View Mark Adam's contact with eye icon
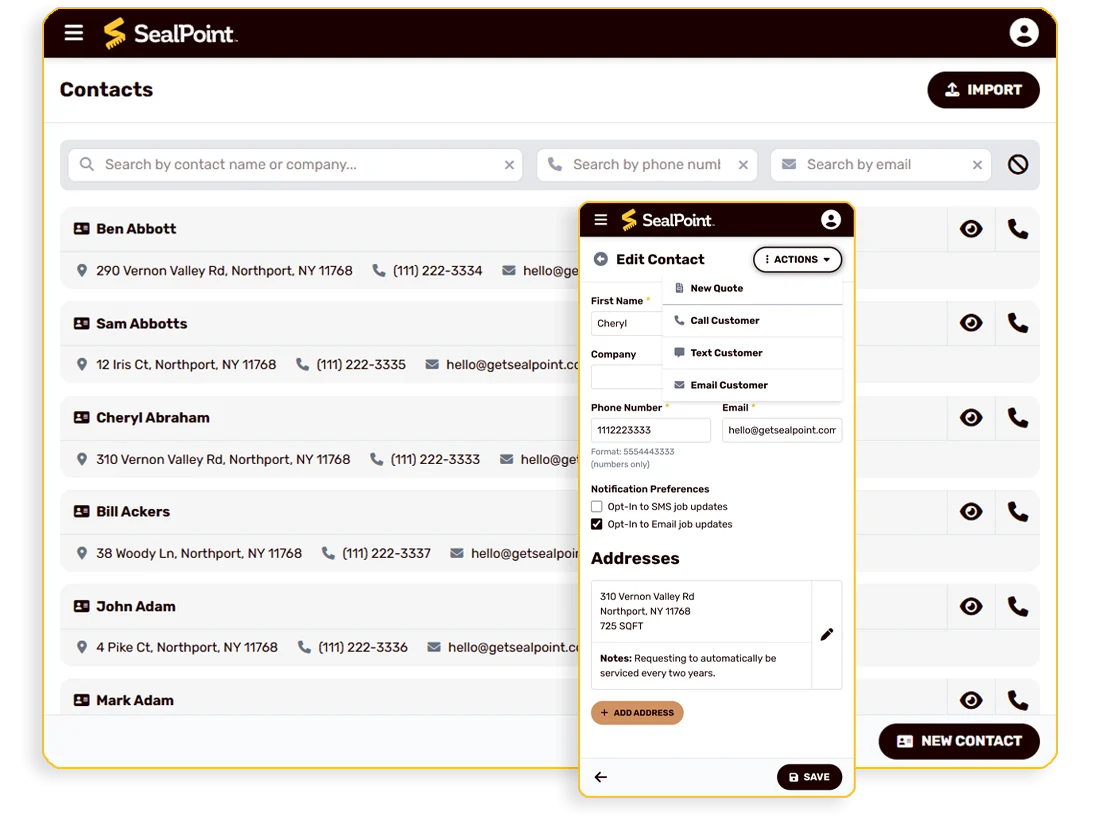1100x824 pixels. (x=971, y=700)
